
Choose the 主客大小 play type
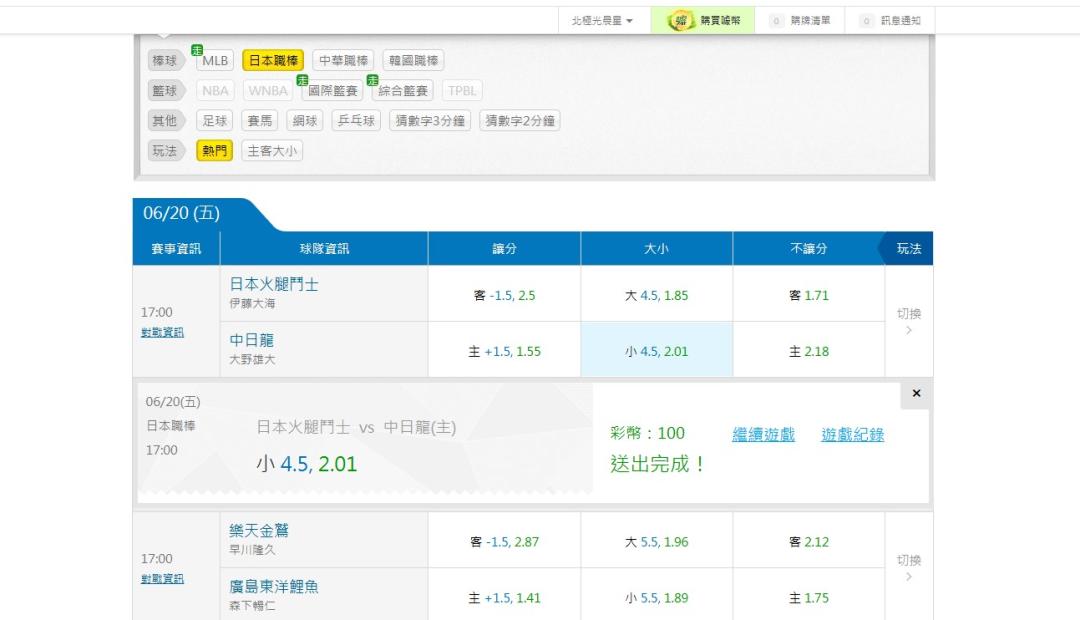click(272, 151)
